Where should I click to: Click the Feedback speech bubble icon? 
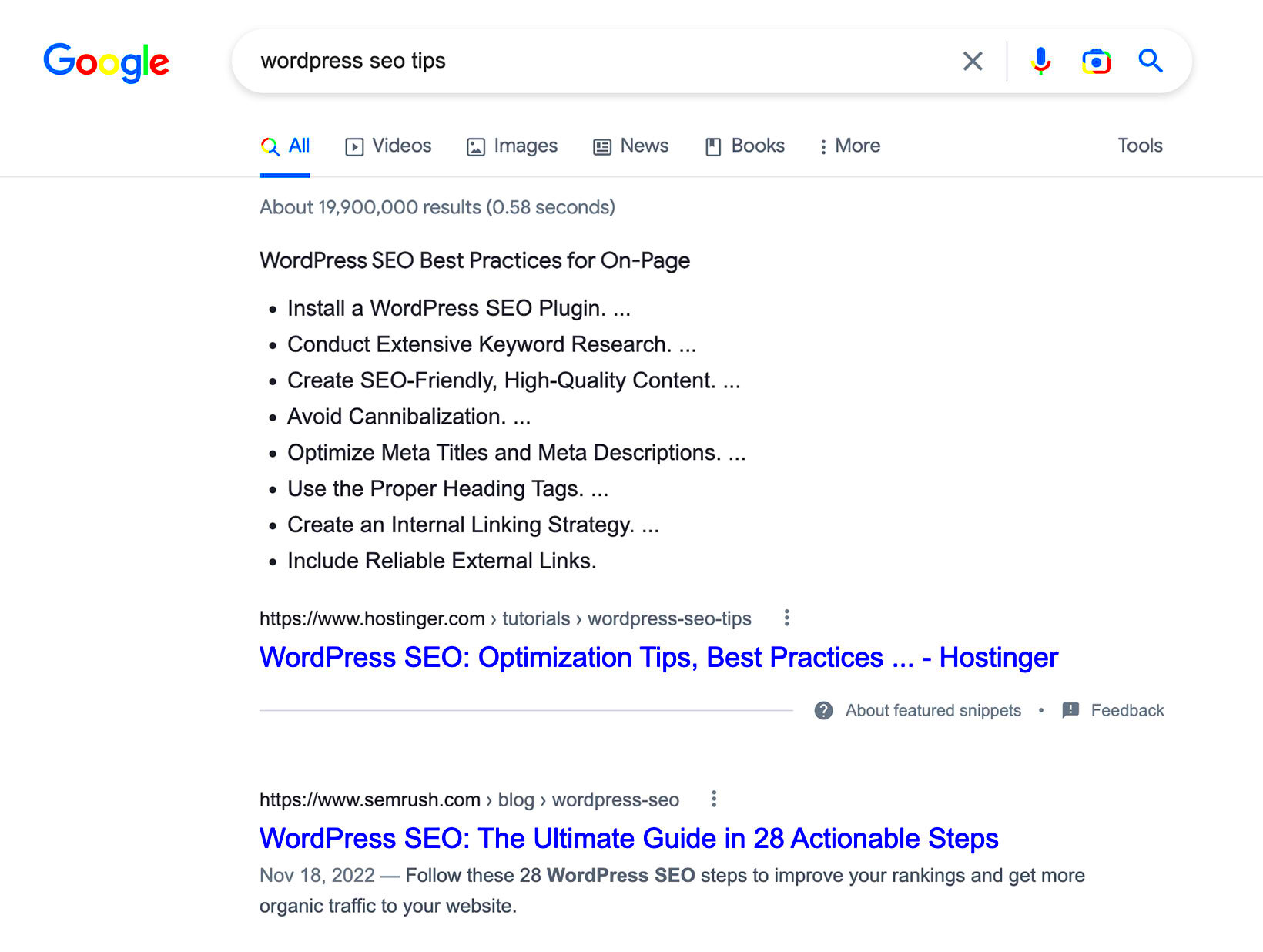[x=1070, y=710]
